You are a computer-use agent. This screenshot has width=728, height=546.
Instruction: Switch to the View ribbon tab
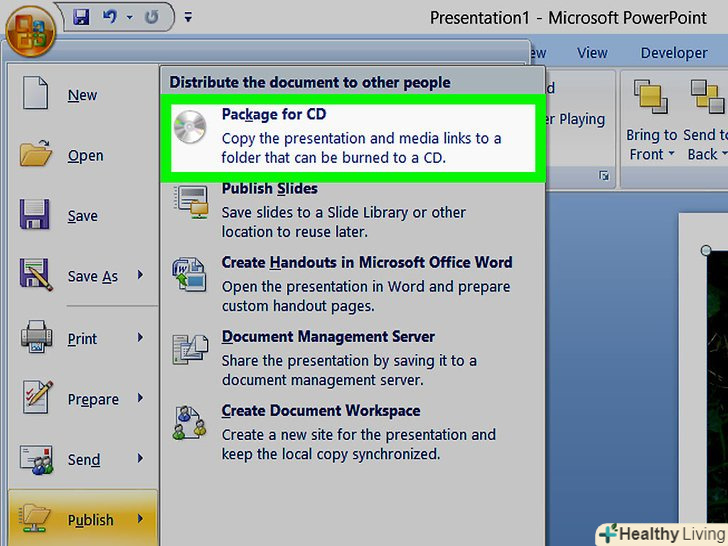click(x=592, y=53)
